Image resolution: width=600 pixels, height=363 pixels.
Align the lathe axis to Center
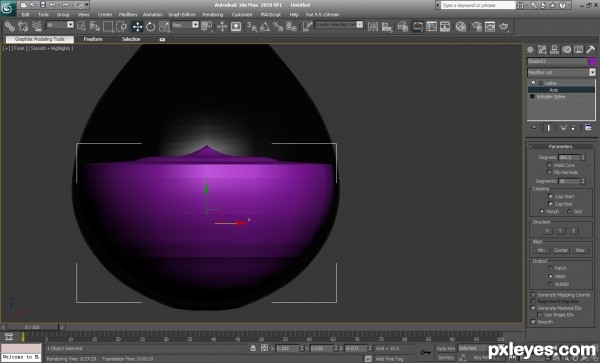pyautogui.click(x=561, y=250)
